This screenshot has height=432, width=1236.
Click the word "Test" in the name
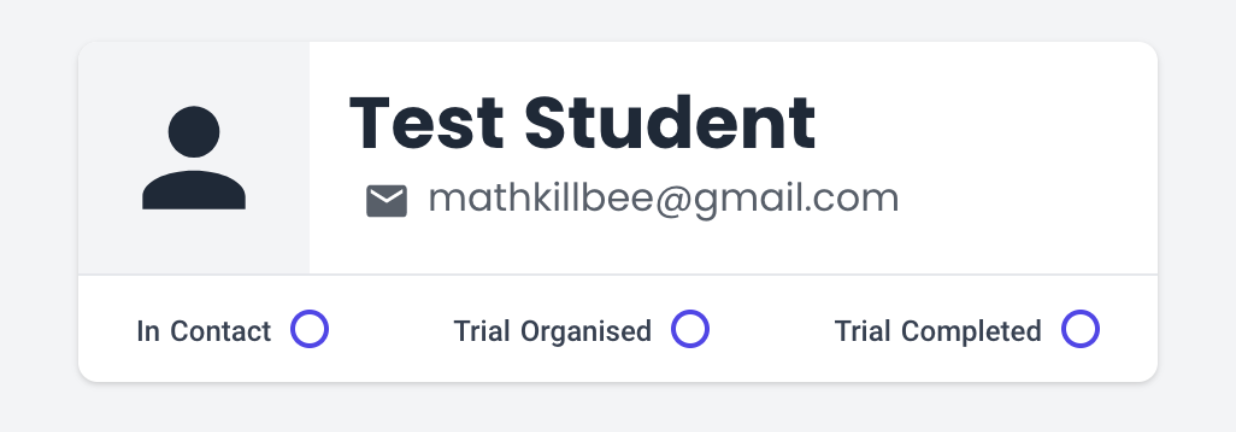426,123
